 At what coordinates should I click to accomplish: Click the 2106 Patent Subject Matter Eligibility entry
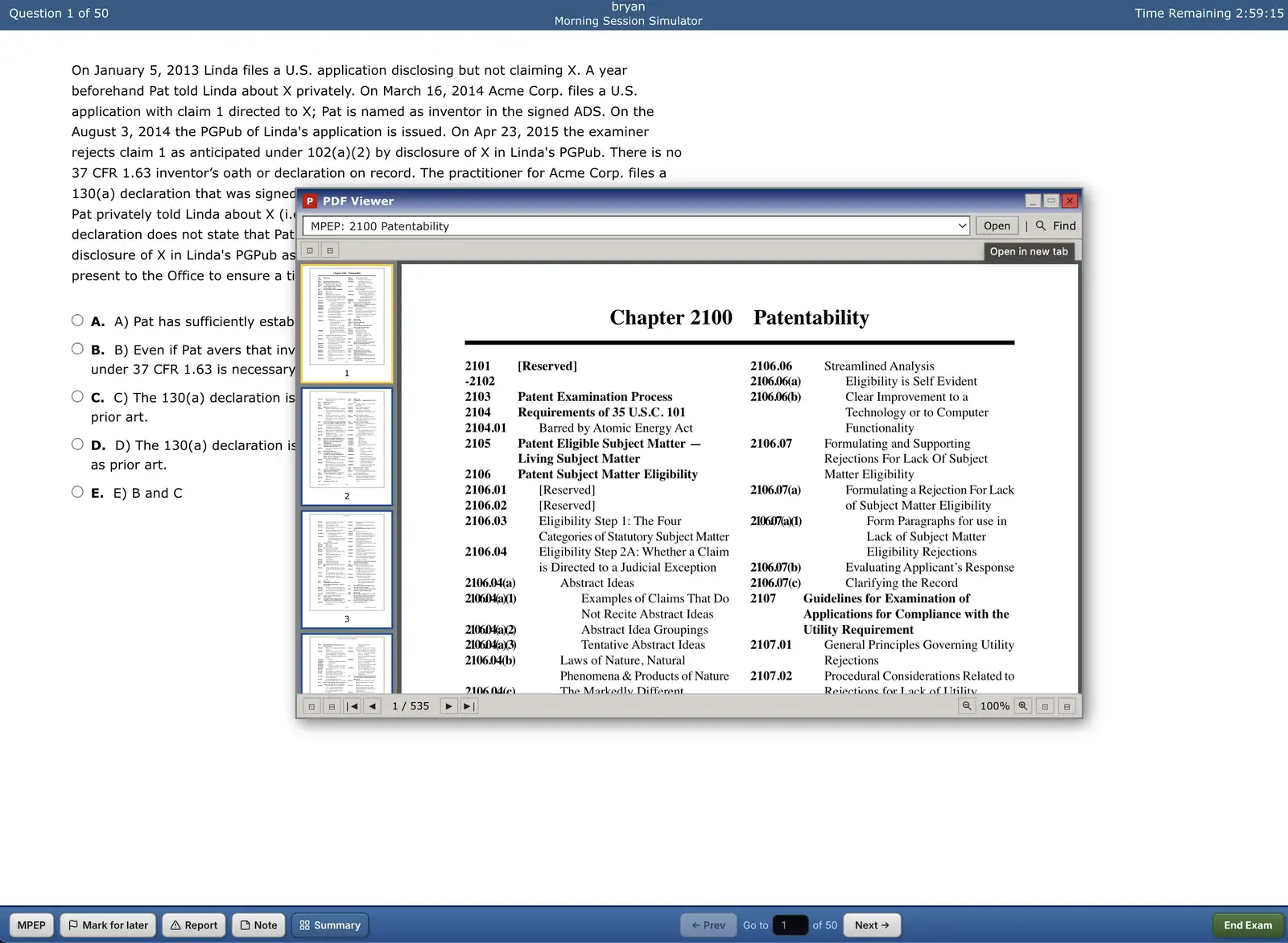[581, 474]
